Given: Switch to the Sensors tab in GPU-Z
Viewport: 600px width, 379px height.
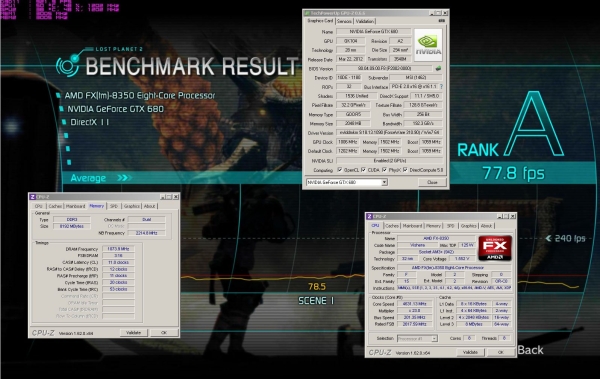Looking at the screenshot, I should pos(344,21).
